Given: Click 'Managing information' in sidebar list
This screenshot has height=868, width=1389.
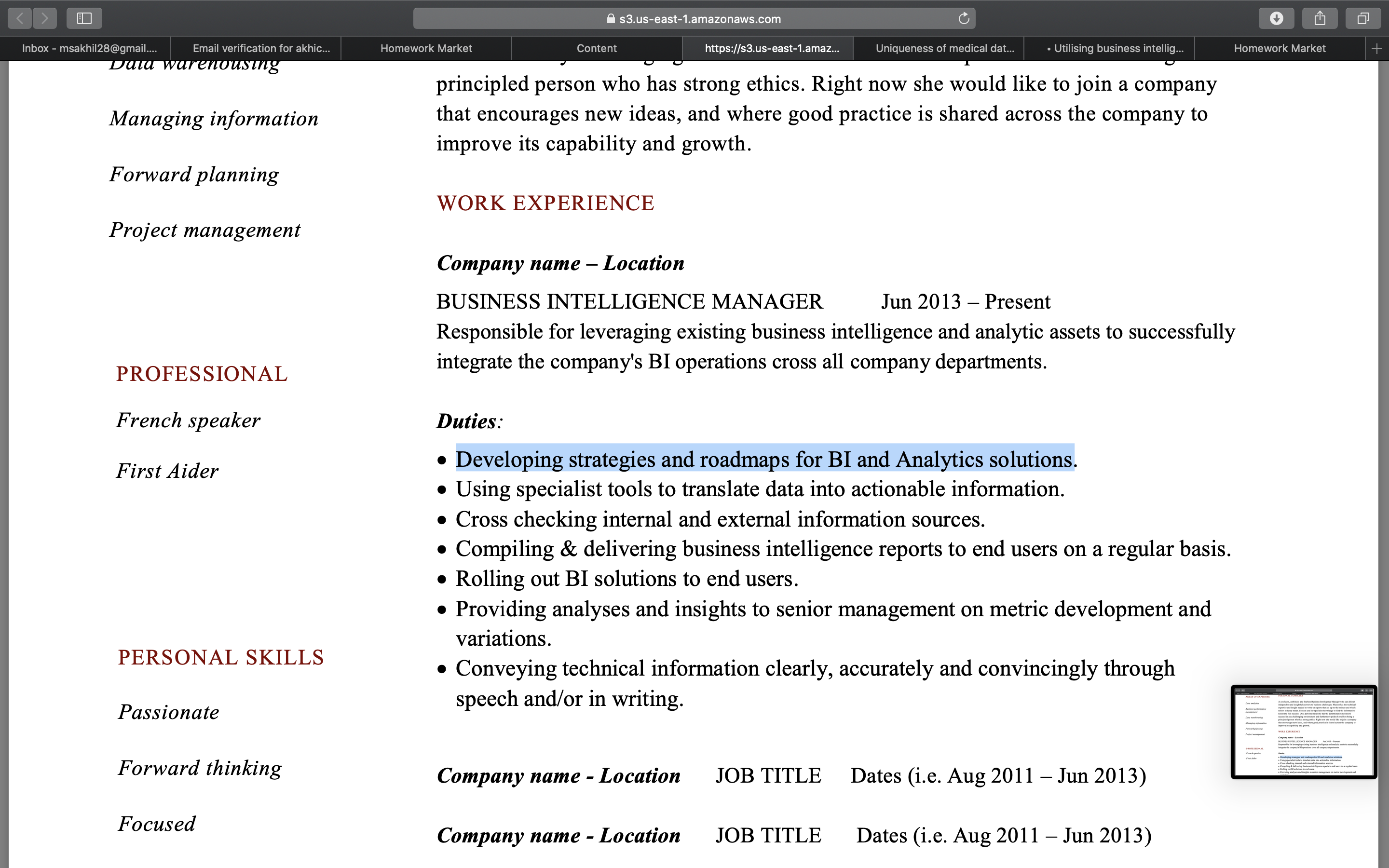Looking at the screenshot, I should click(214, 119).
